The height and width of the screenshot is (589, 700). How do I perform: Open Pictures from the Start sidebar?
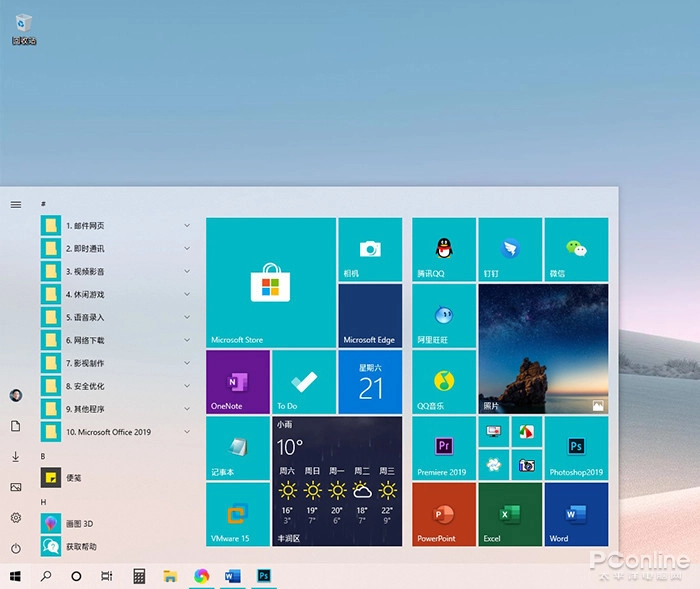(x=16, y=487)
